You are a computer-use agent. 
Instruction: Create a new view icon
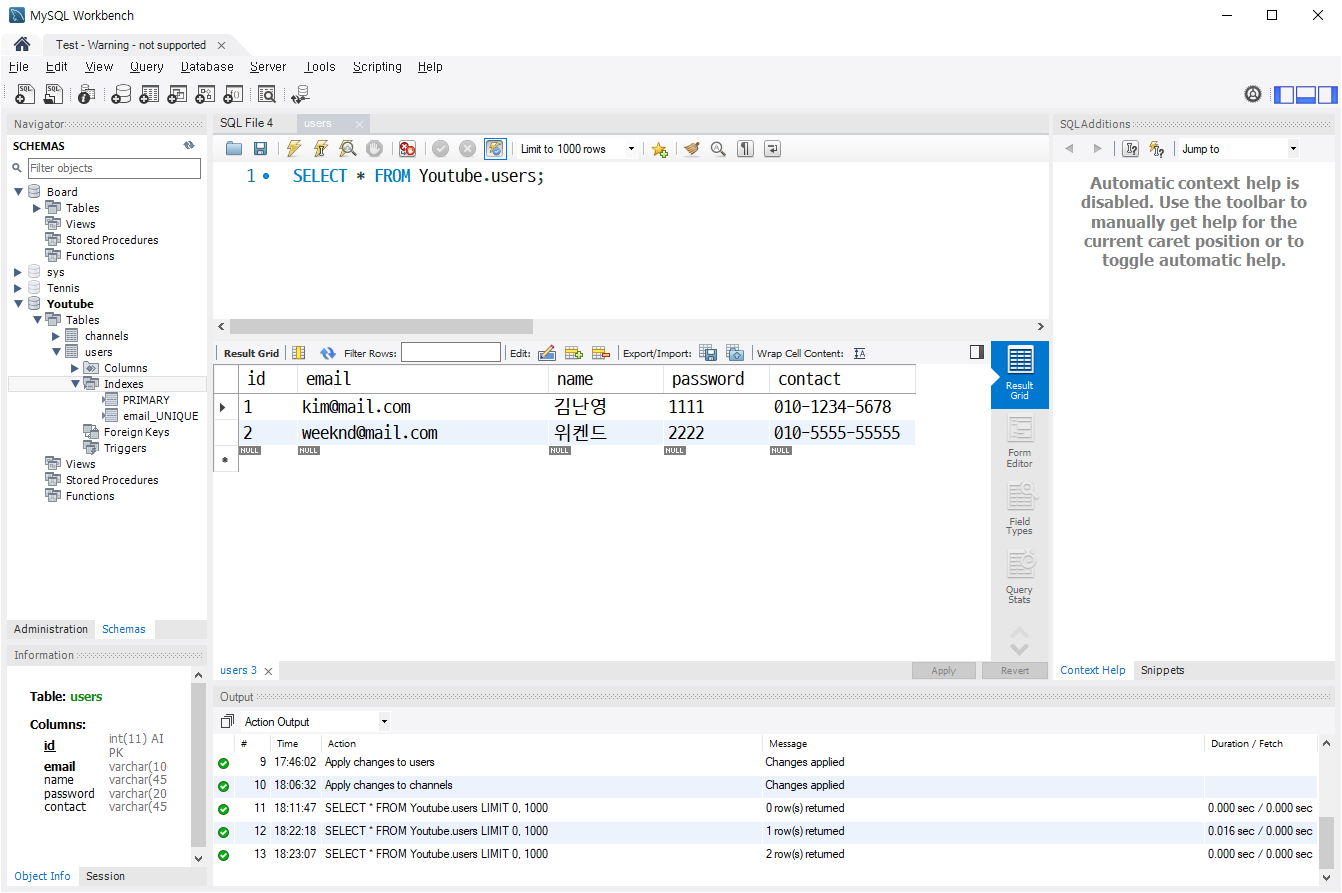tap(177, 94)
